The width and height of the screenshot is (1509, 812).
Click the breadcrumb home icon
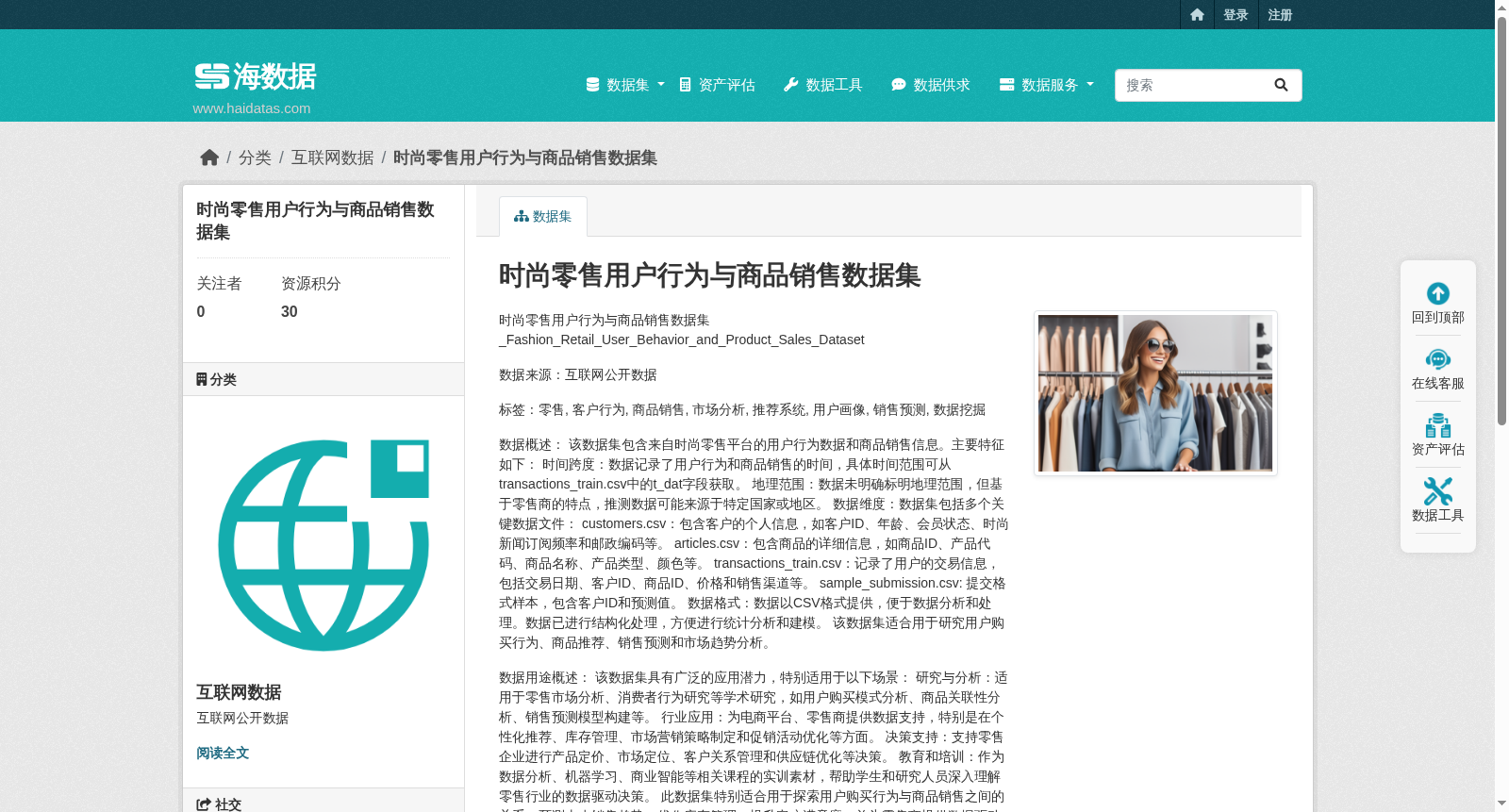209,157
